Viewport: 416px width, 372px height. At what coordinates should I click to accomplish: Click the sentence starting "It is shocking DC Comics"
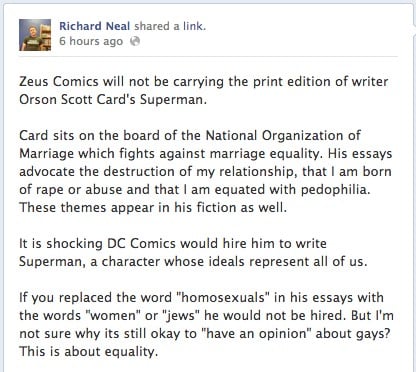coord(193,252)
